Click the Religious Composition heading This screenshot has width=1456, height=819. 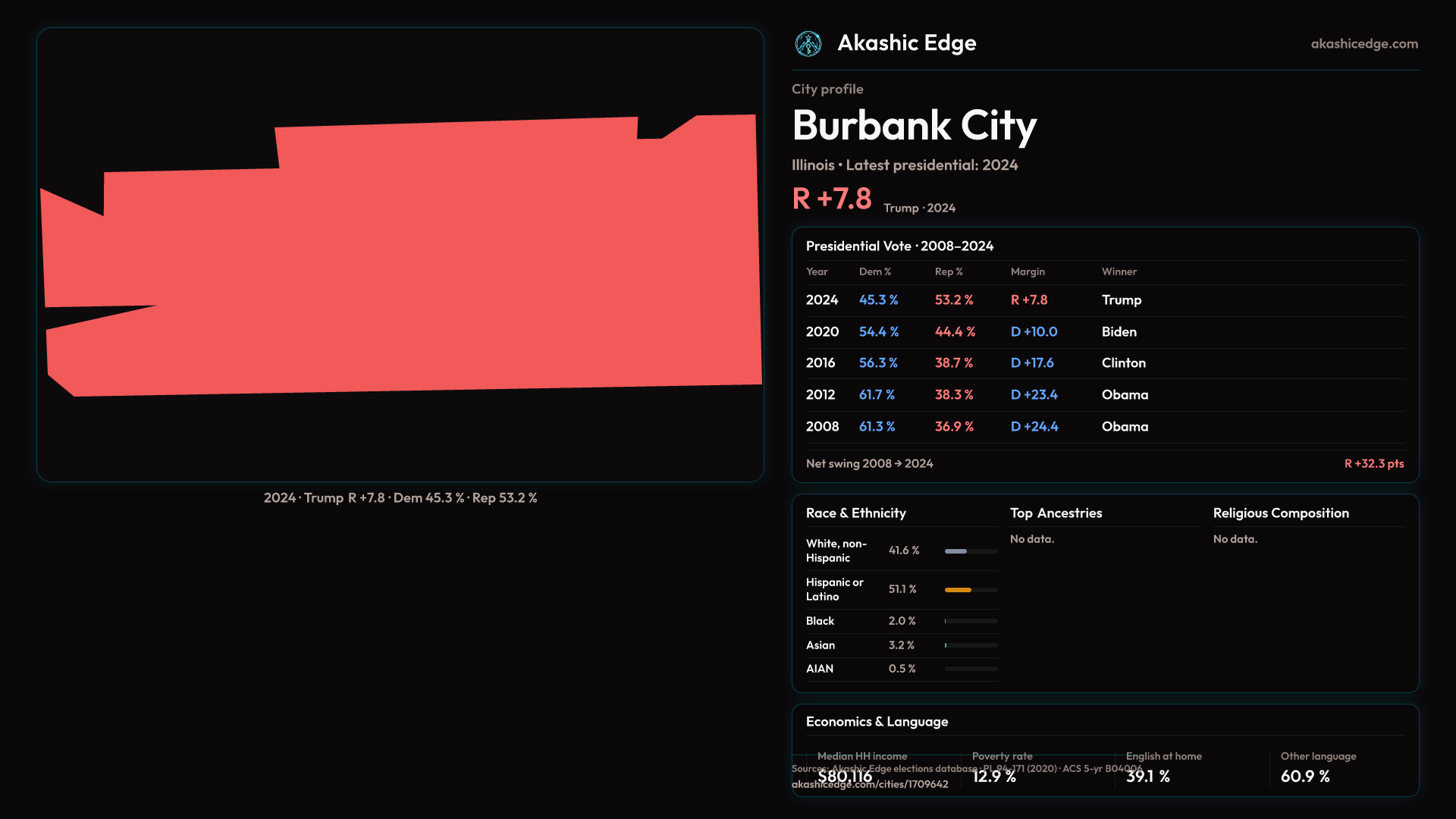coord(1280,513)
